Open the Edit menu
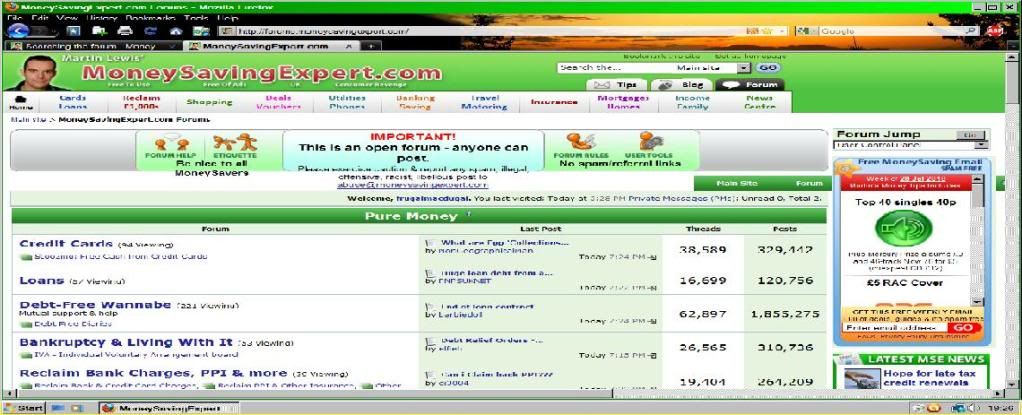Image resolution: width=1022 pixels, height=415 pixels. [x=39, y=18]
